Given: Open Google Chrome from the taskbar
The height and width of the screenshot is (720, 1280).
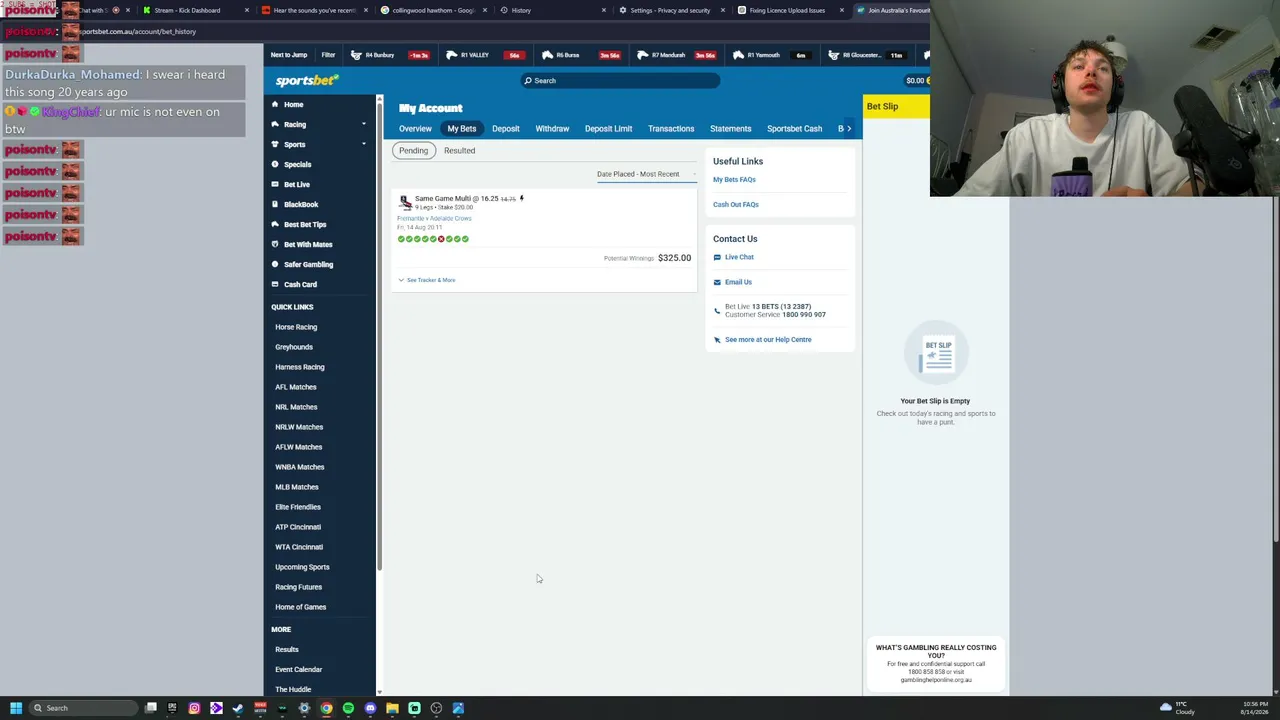Looking at the screenshot, I should (326, 708).
